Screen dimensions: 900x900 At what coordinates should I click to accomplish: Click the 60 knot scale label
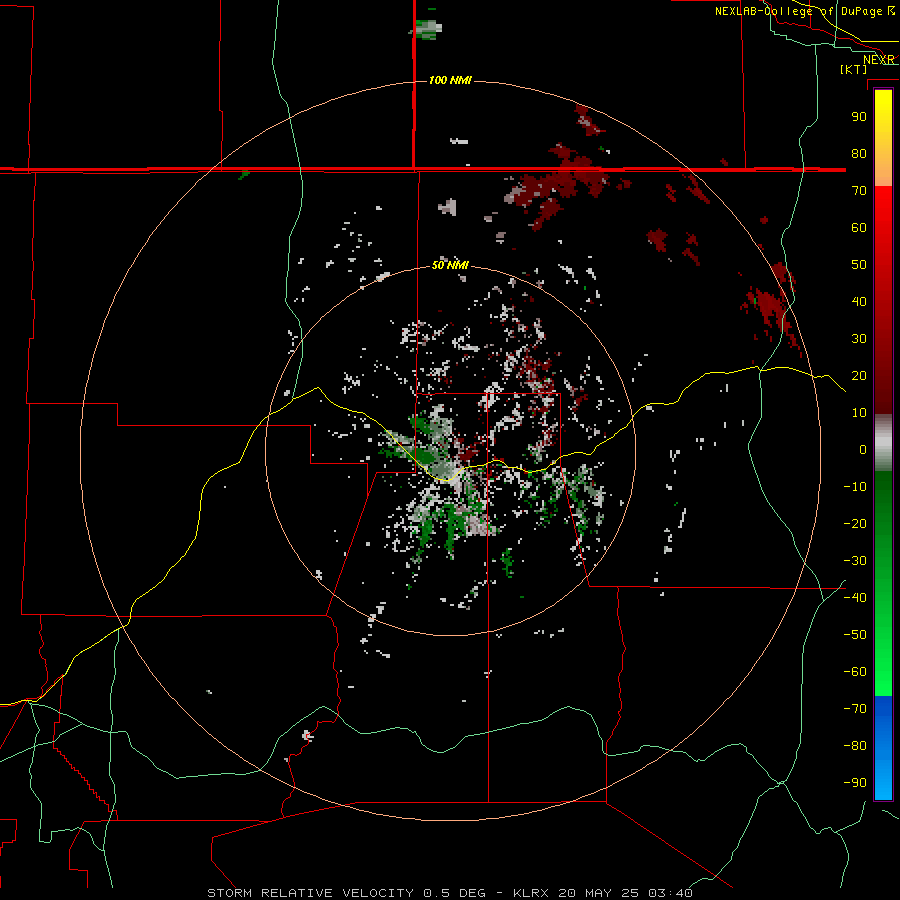click(859, 228)
